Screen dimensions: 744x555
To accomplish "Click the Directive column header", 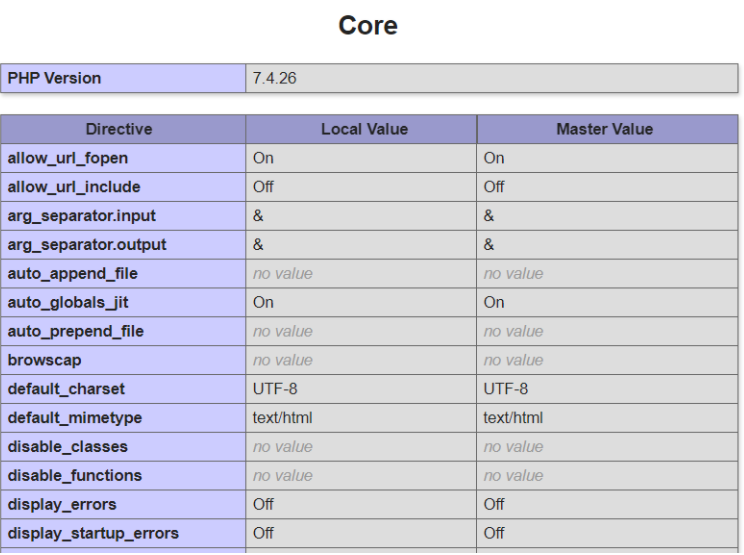I will click(x=119, y=129).
